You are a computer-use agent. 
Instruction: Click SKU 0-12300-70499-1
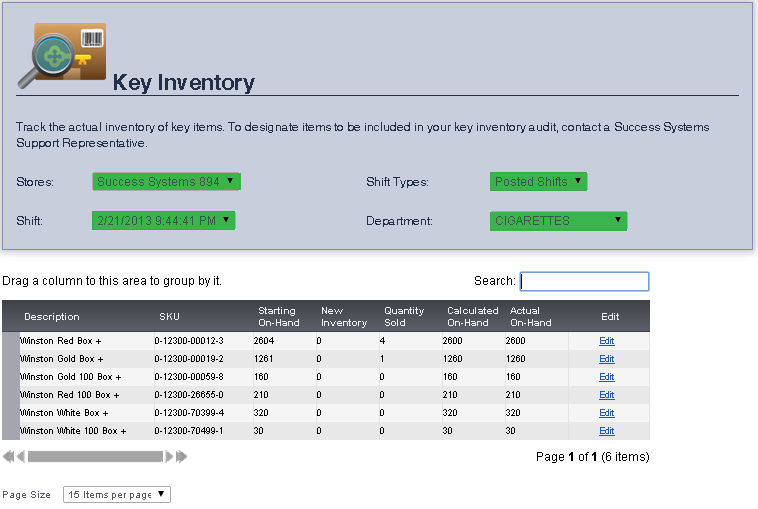(x=189, y=431)
